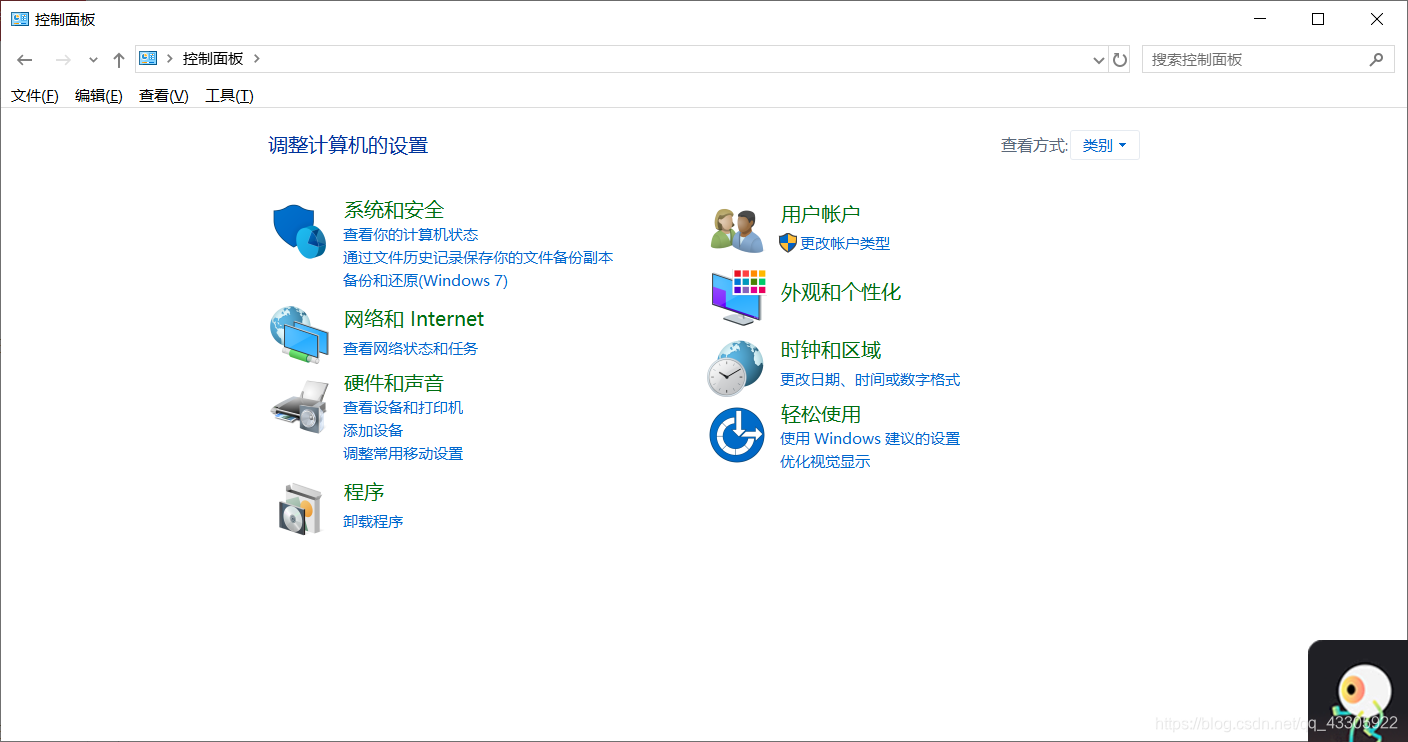Click 查看网络状态和任务 link

click(411, 348)
